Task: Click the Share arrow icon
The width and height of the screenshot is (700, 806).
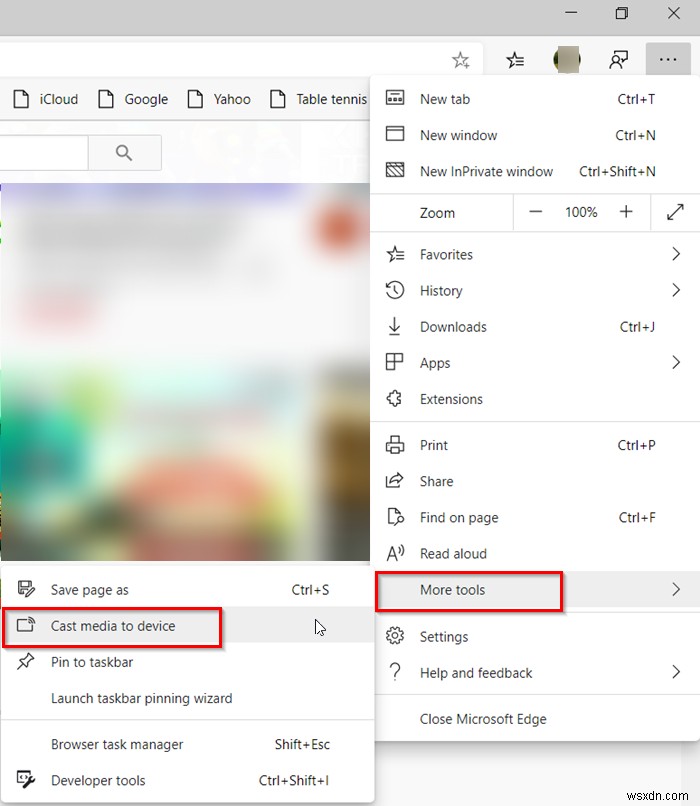Action: click(394, 481)
